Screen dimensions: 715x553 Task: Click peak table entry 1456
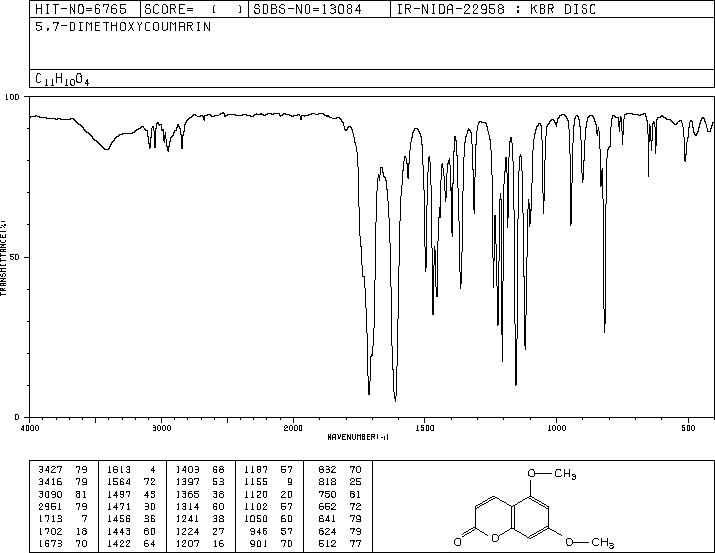(119, 519)
